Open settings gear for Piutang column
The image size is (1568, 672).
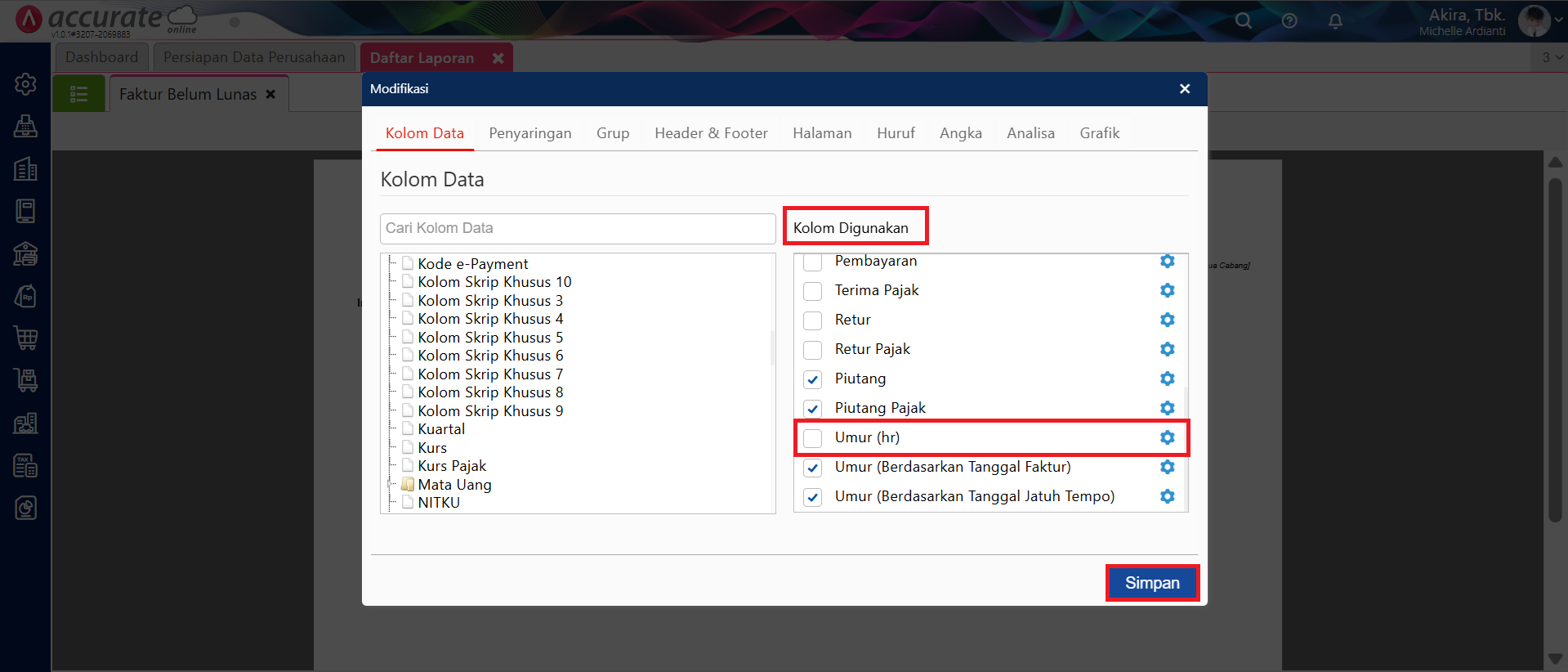click(1167, 379)
